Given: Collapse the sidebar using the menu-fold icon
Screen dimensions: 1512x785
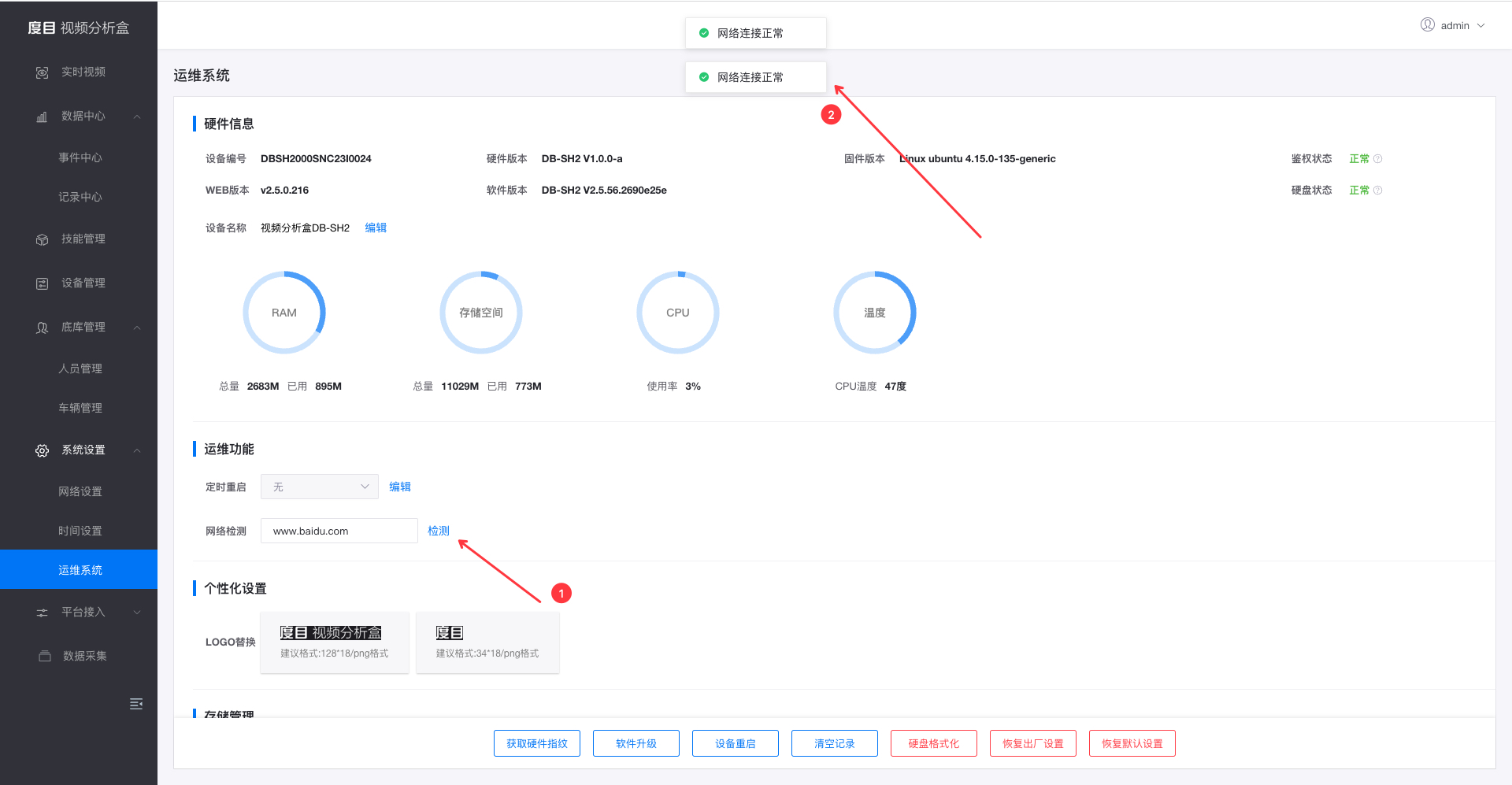Looking at the screenshot, I should pos(136,704).
